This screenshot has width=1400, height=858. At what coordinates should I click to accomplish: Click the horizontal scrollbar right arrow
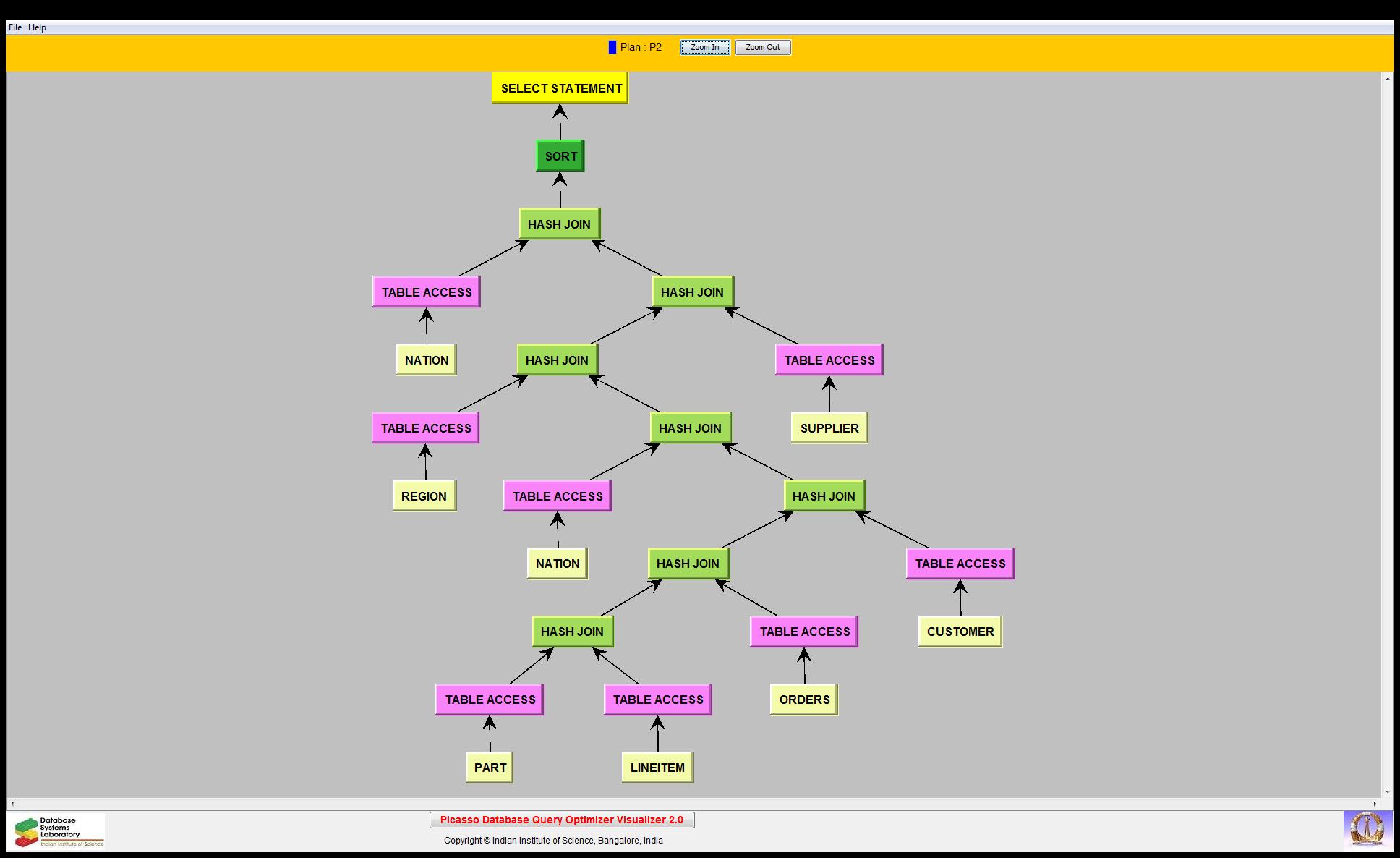pyautogui.click(x=1375, y=804)
